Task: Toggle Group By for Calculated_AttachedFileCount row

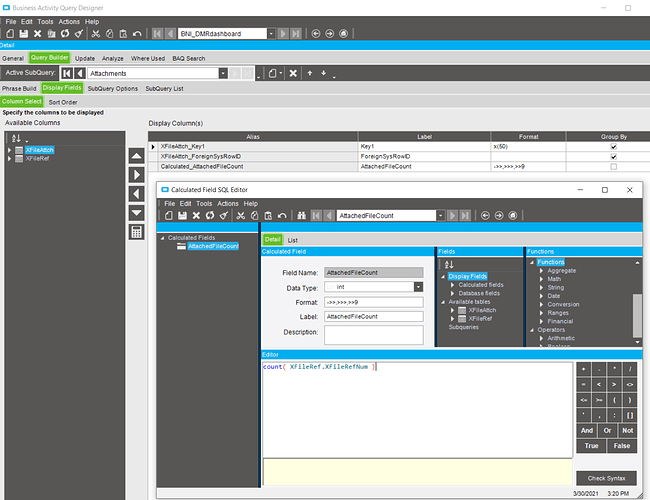Action: pos(613,166)
